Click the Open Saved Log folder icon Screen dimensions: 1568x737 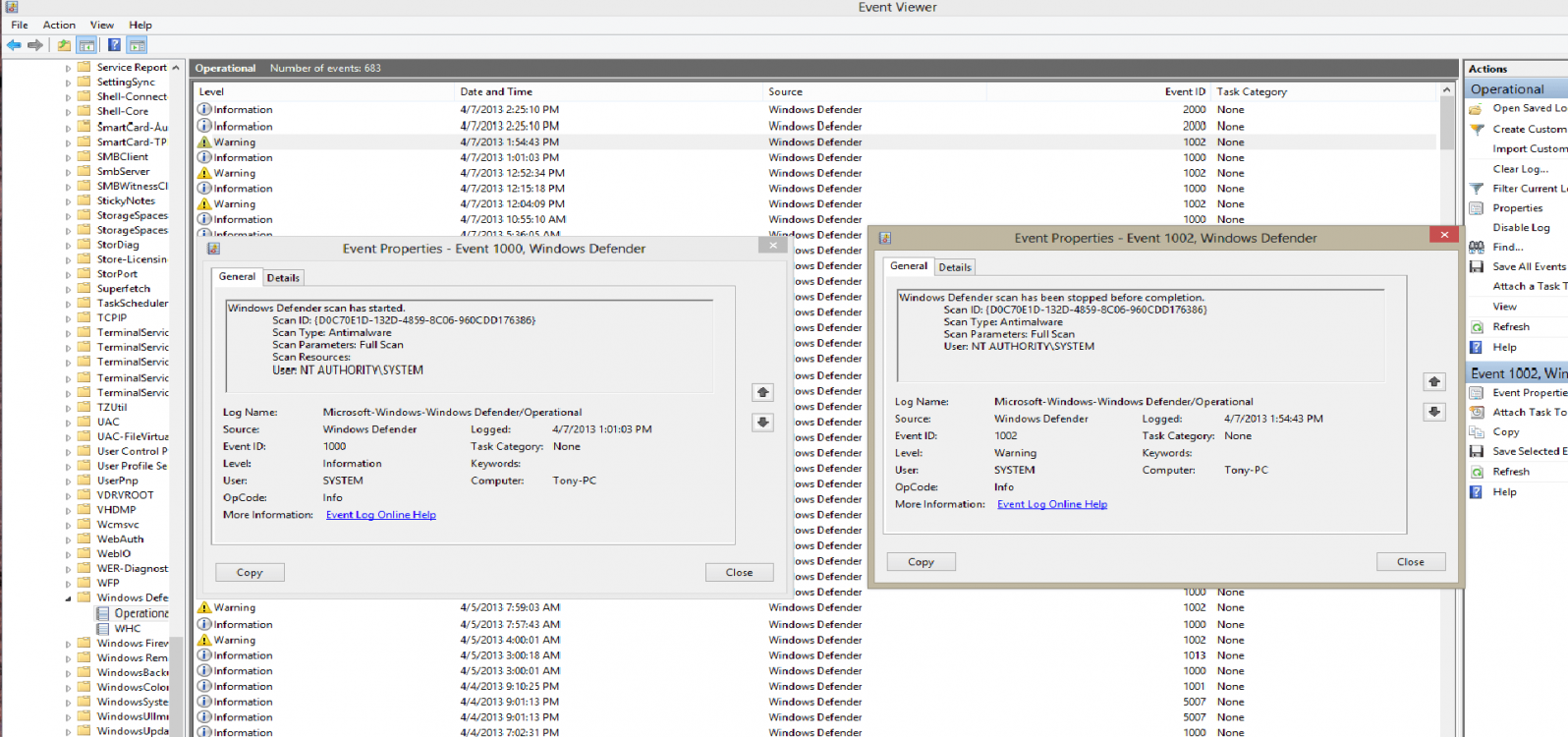1476,109
